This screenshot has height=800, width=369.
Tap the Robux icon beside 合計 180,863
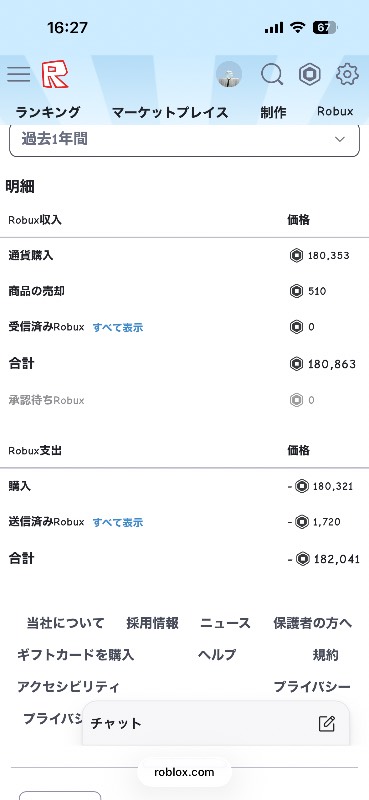pos(296,364)
